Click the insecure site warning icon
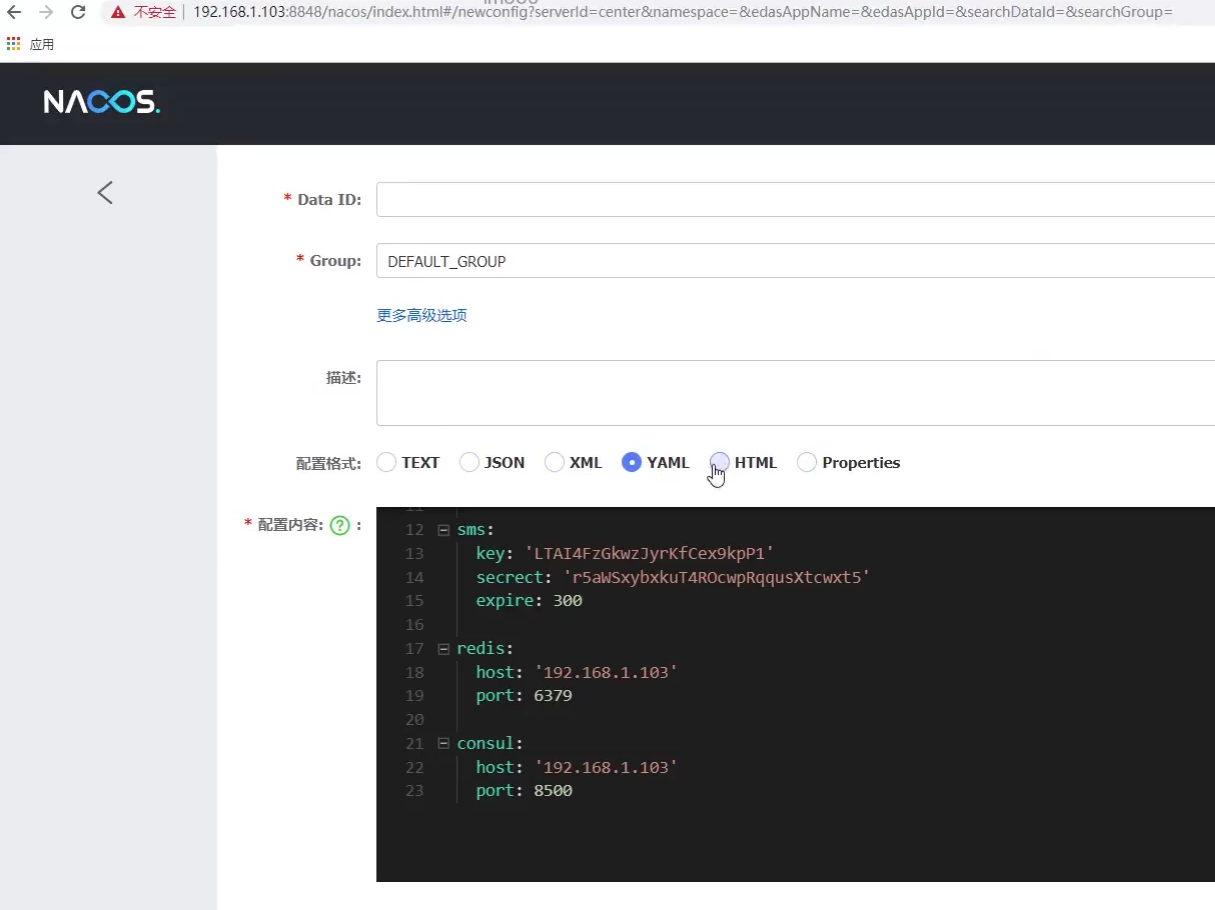1215x910 pixels. [x=118, y=13]
